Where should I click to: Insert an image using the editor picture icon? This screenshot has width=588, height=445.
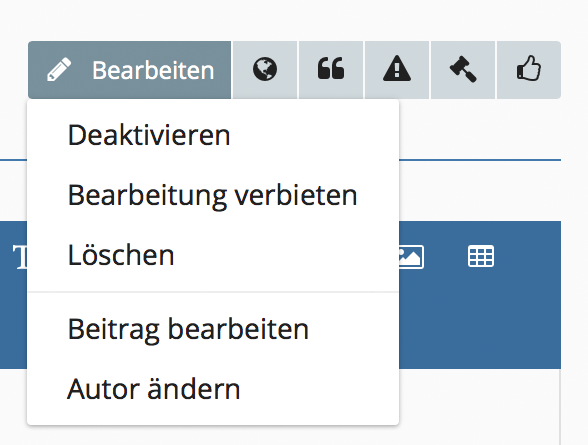click(x=411, y=257)
